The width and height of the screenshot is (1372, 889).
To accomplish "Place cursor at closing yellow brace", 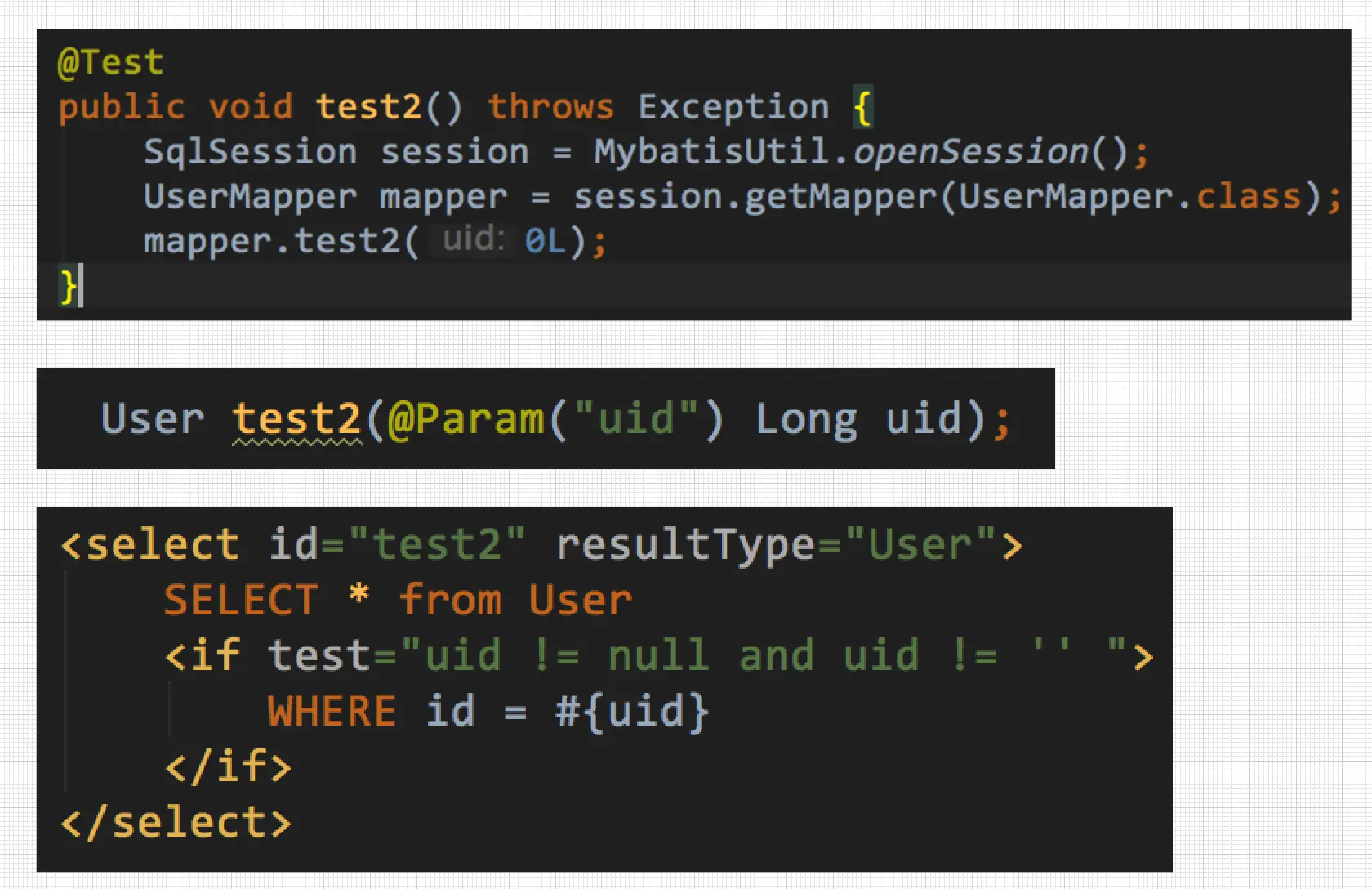I will (x=69, y=286).
